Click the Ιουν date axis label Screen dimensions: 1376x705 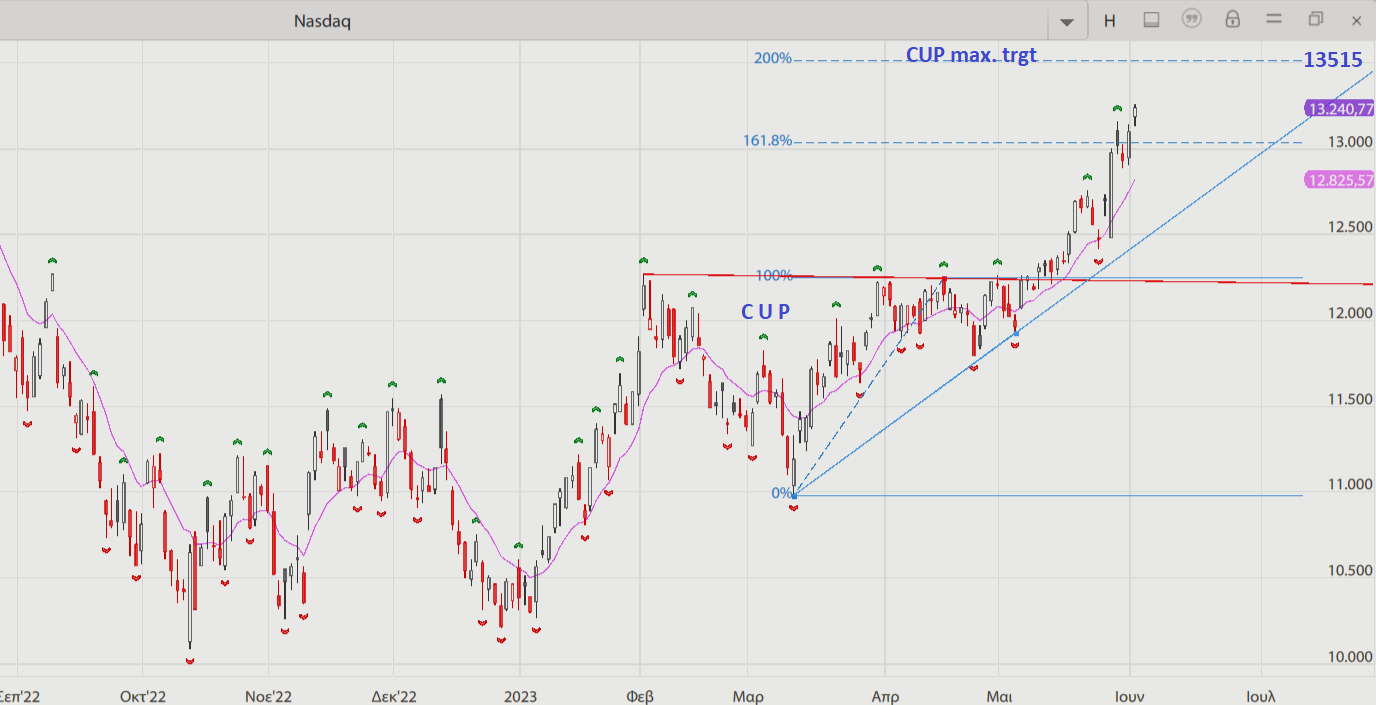click(1130, 696)
